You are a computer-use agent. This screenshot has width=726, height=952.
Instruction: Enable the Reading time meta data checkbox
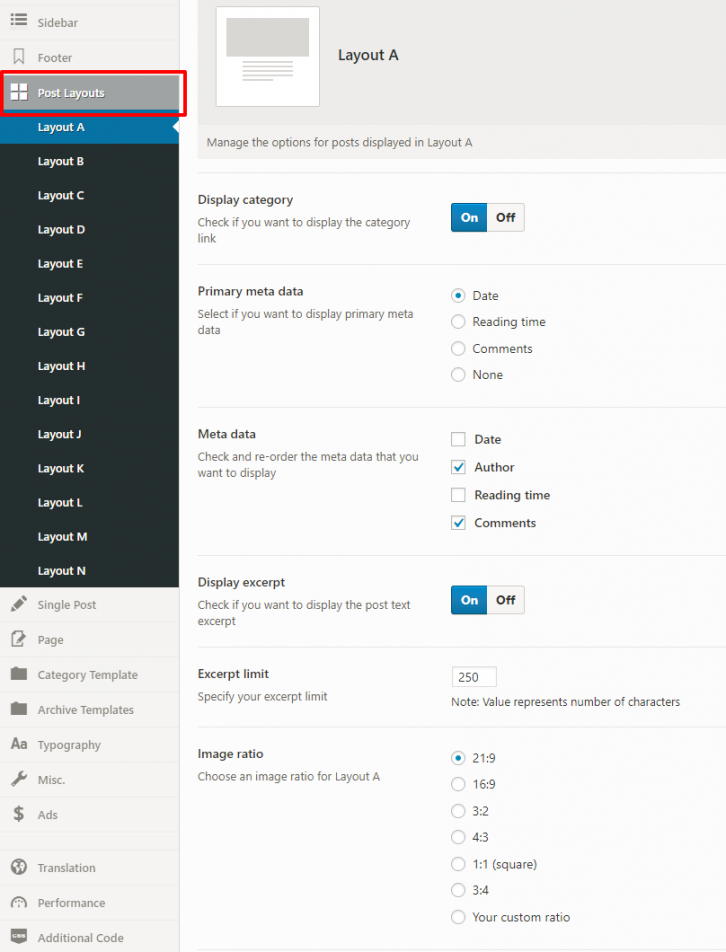pyautogui.click(x=458, y=495)
